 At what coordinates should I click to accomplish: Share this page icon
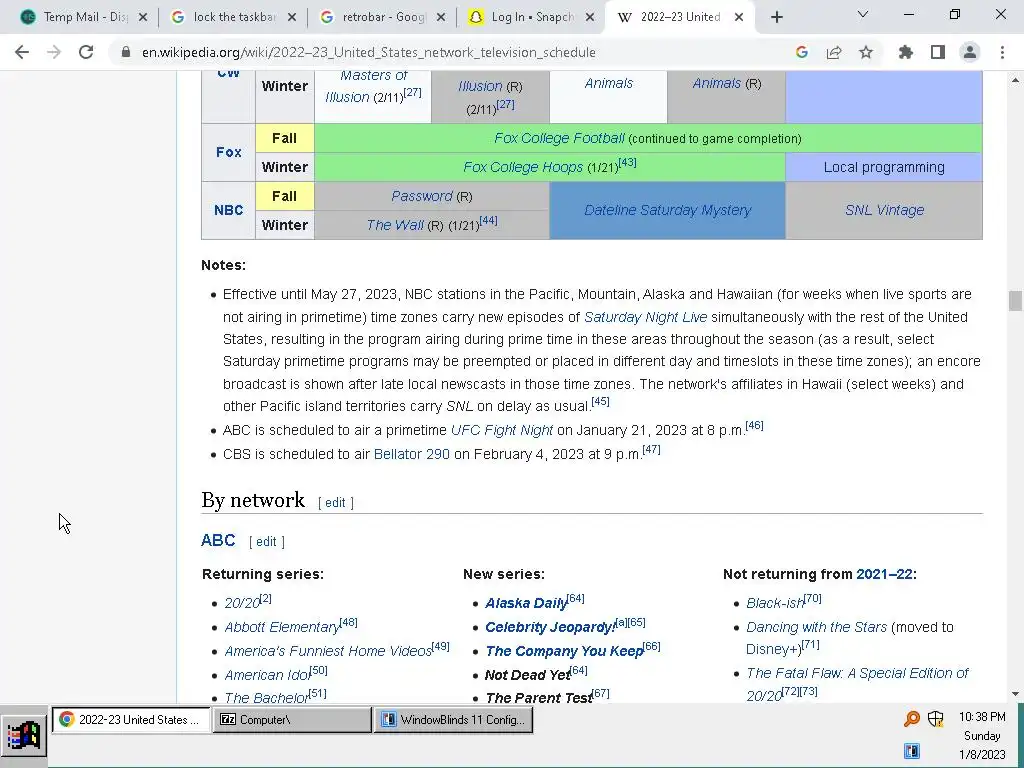coord(834,52)
